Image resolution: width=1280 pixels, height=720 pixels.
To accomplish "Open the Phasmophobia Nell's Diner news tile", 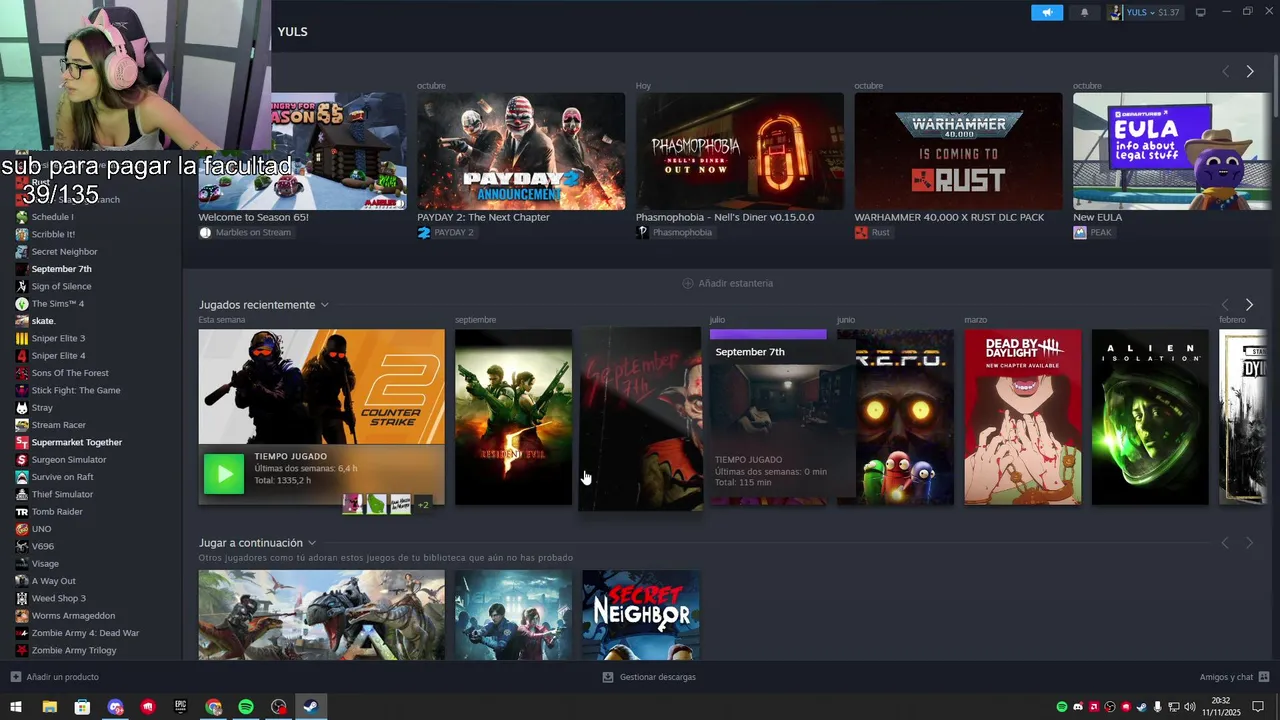I will click(x=740, y=151).
